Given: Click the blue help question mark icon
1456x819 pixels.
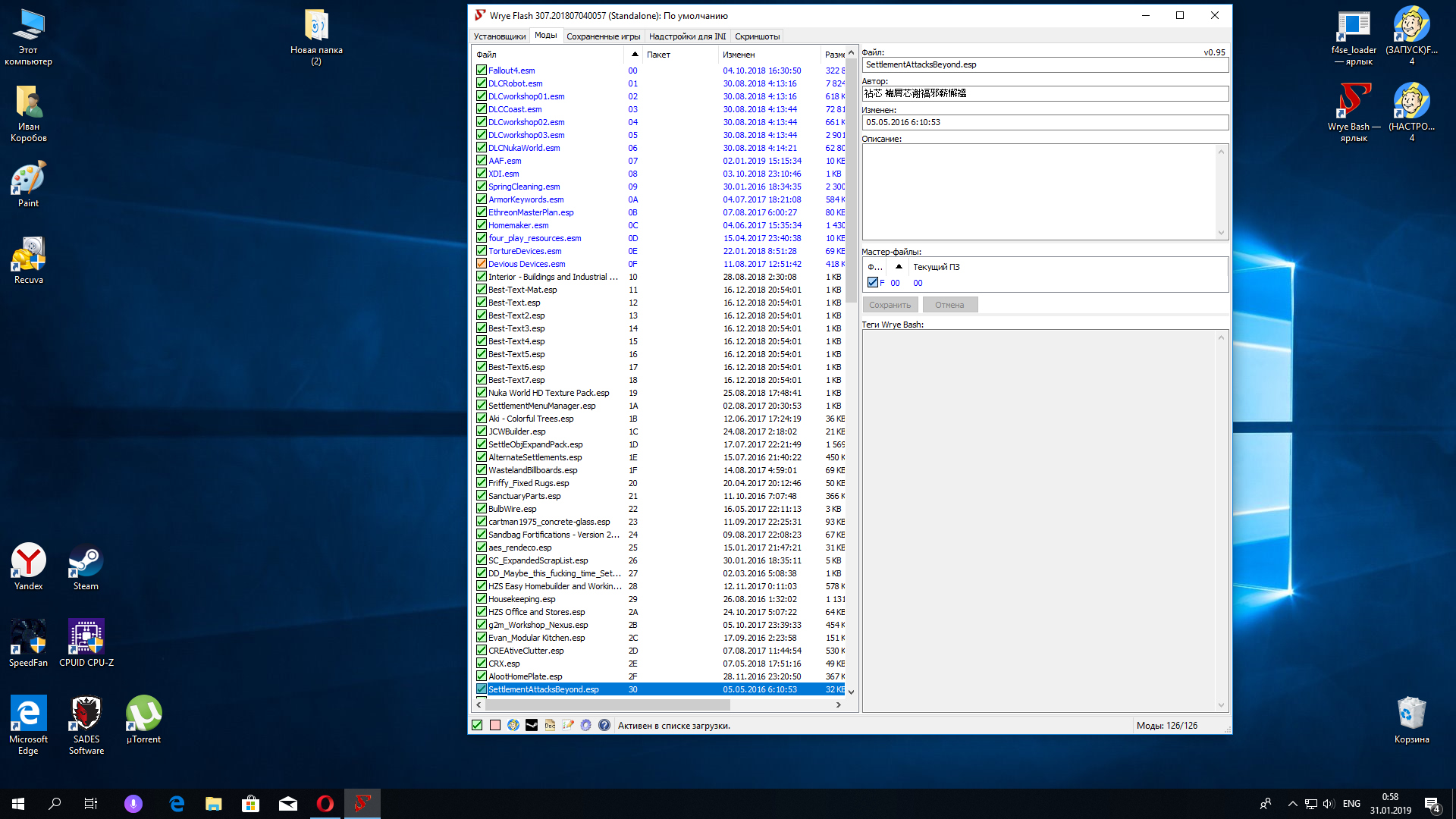Looking at the screenshot, I should [604, 725].
